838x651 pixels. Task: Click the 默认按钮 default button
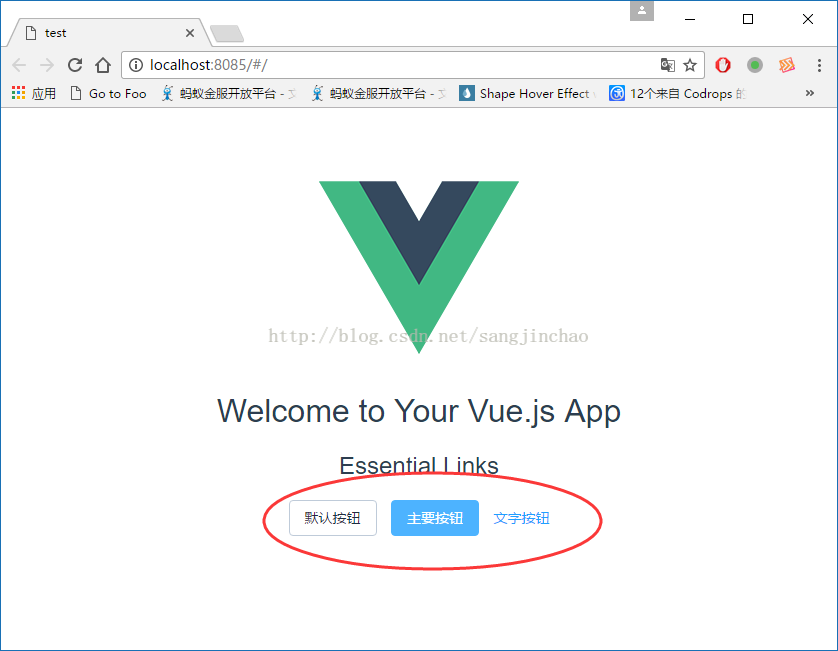[333, 518]
